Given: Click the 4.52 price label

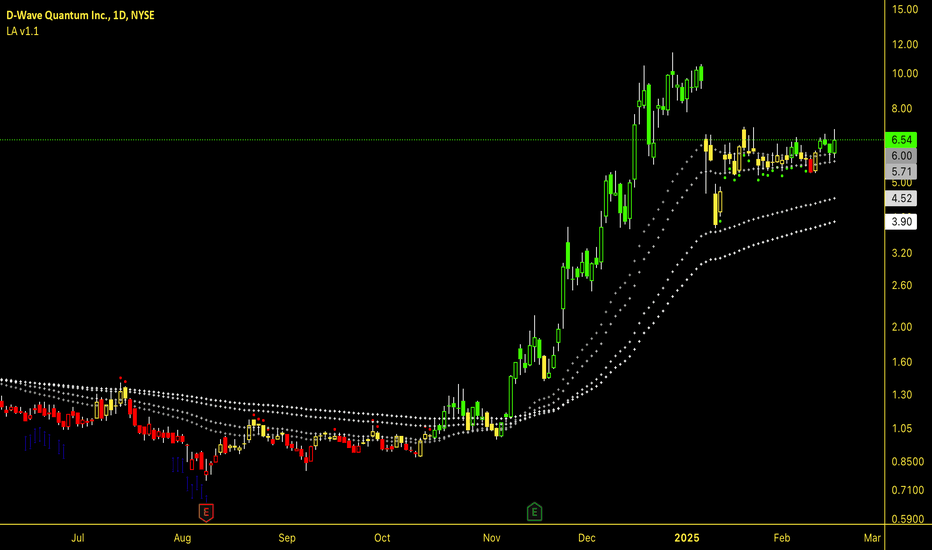Looking at the screenshot, I should 901,199.
